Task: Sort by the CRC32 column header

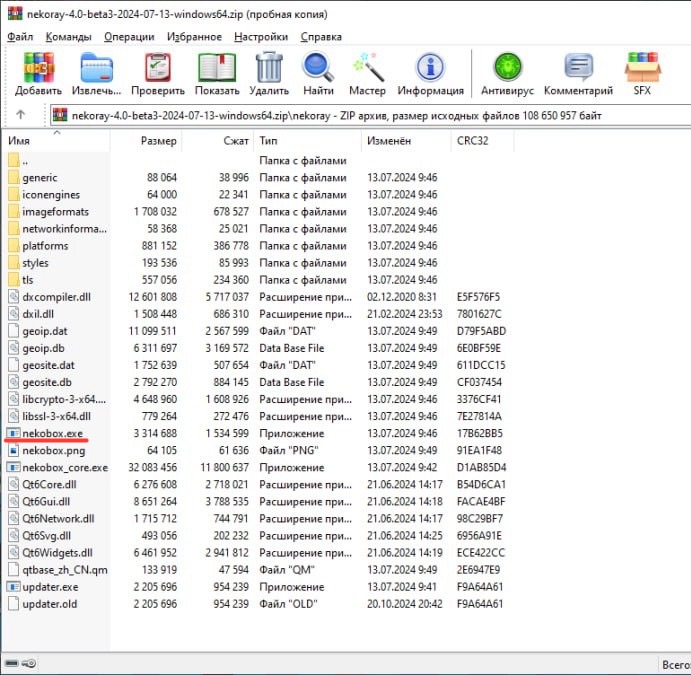Action: click(483, 141)
